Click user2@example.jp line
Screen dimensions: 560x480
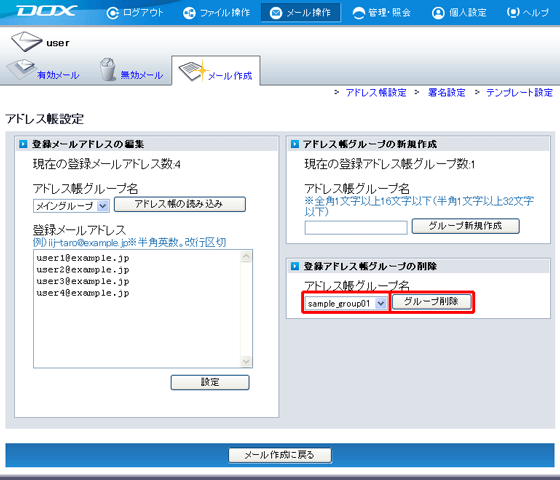(x=82, y=270)
